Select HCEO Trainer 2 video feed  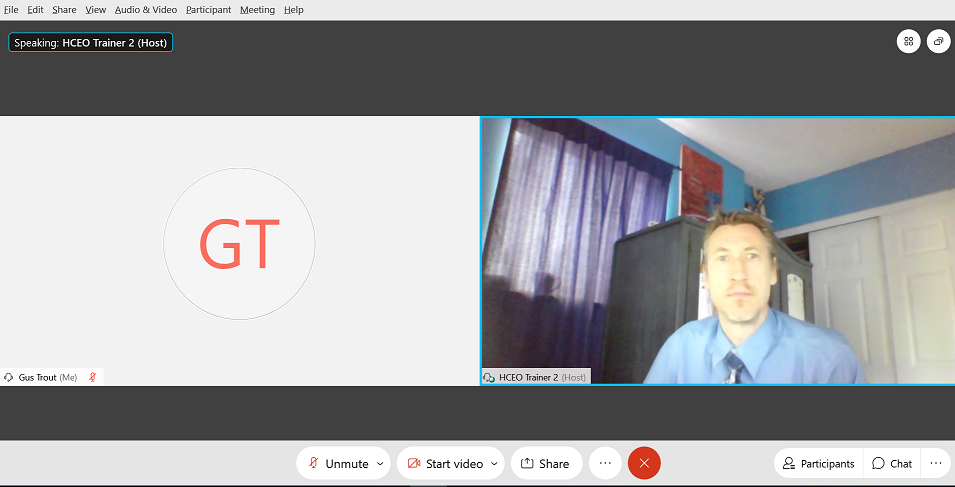point(717,250)
